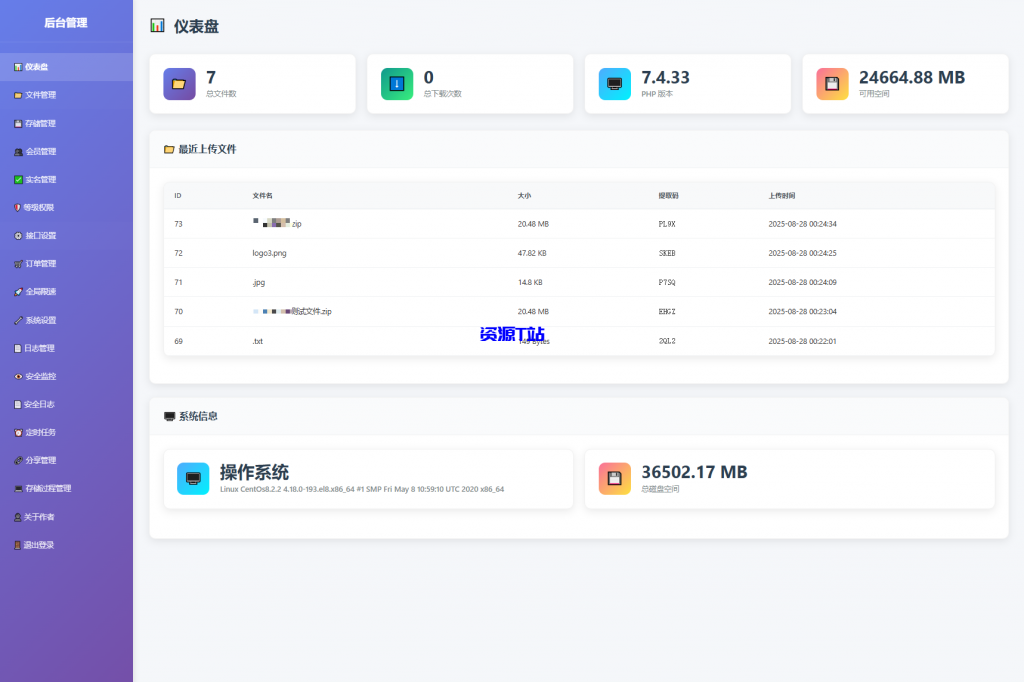The height and width of the screenshot is (682, 1024).
Task: Open 定时任务 scheduled tasks
Action: coord(45,431)
